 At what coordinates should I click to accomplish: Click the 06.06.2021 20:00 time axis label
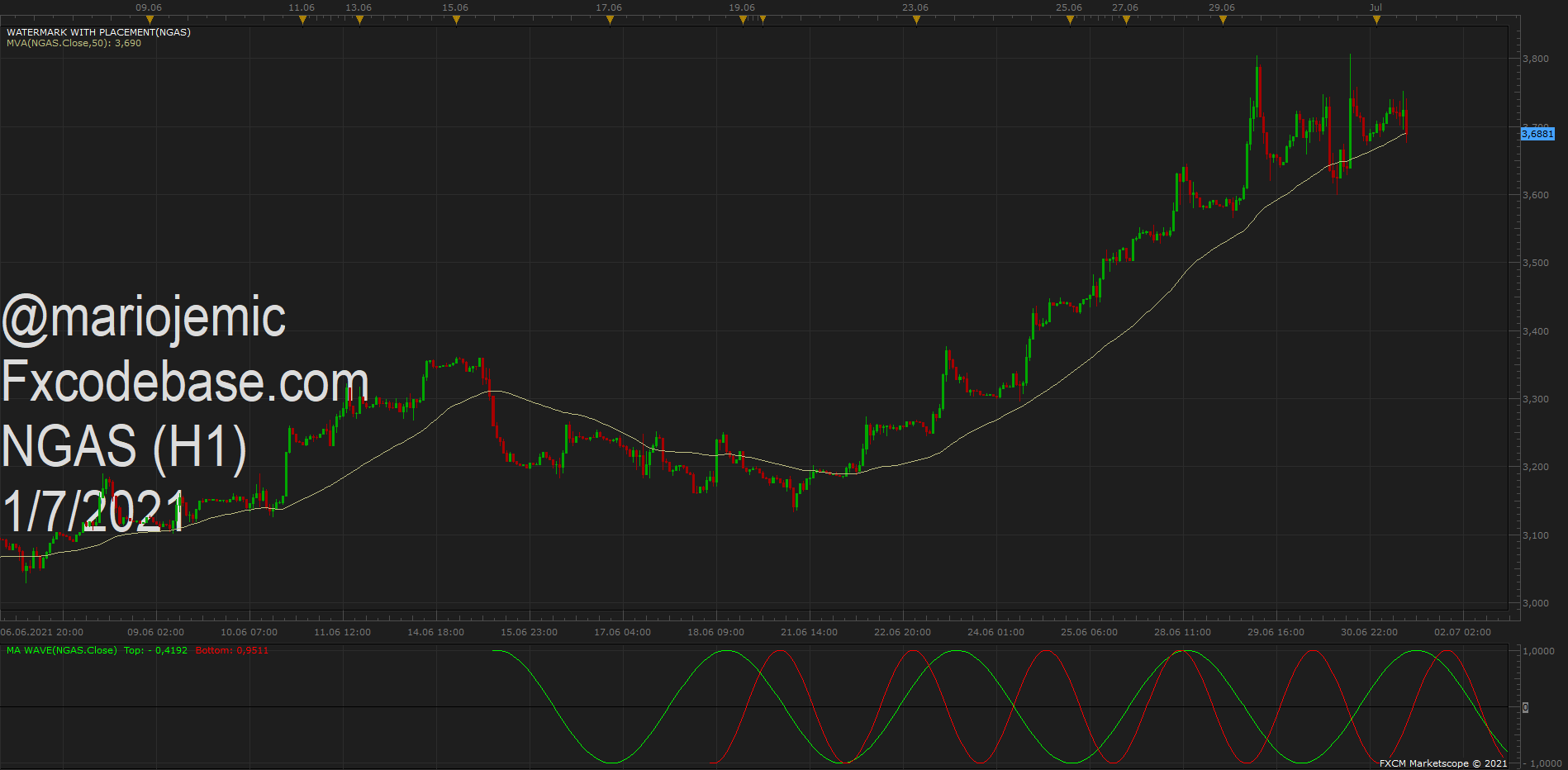coord(42,632)
